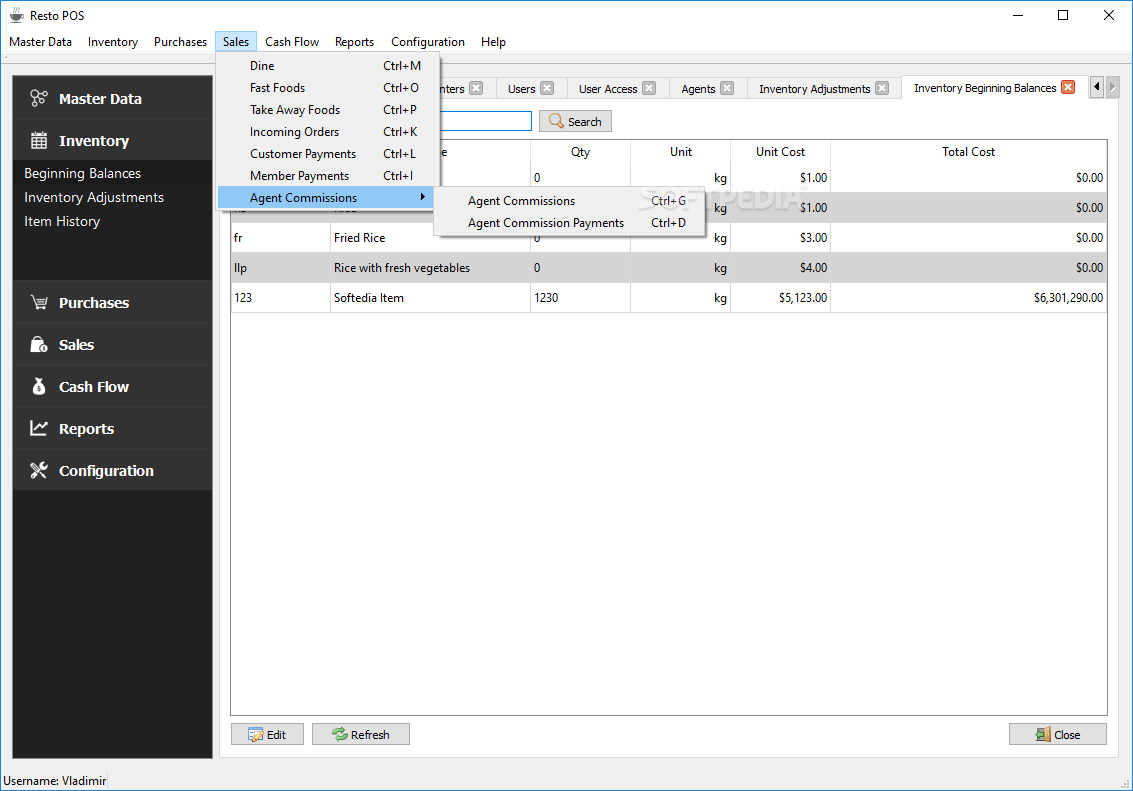
Task: Select Agent Commissions in the submenu
Action: point(569,201)
